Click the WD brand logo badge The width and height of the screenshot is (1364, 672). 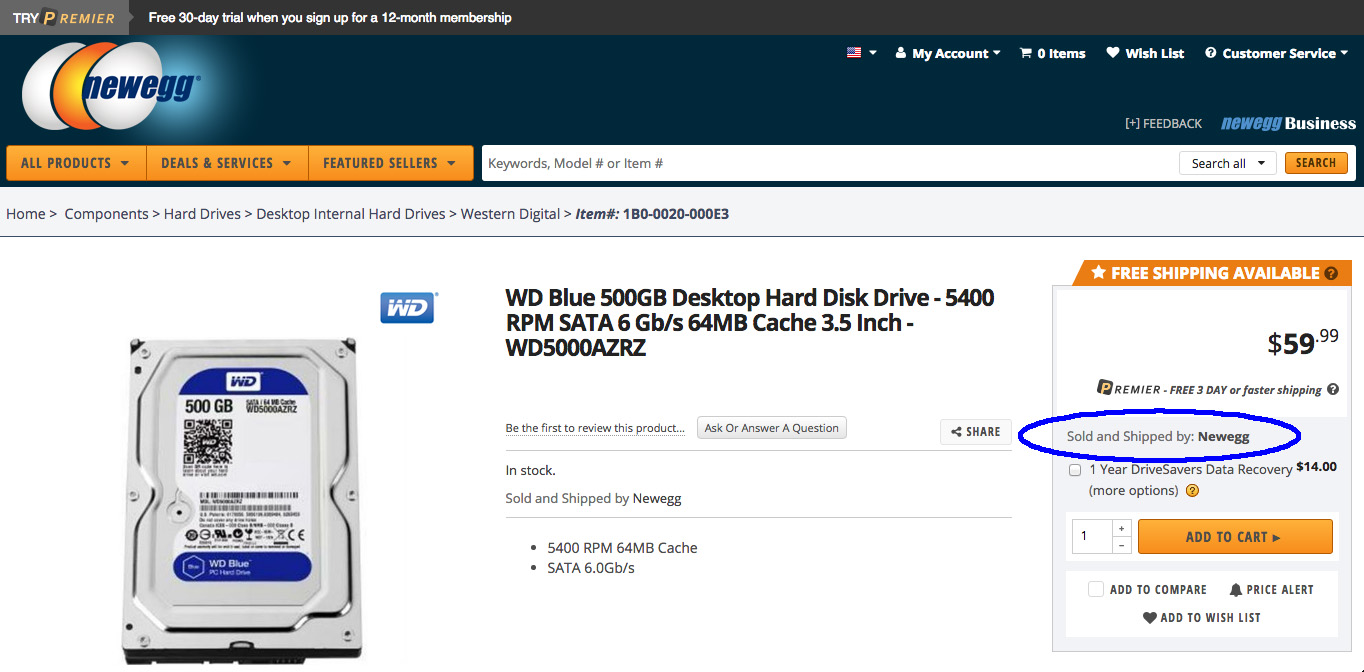pyautogui.click(x=409, y=307)
